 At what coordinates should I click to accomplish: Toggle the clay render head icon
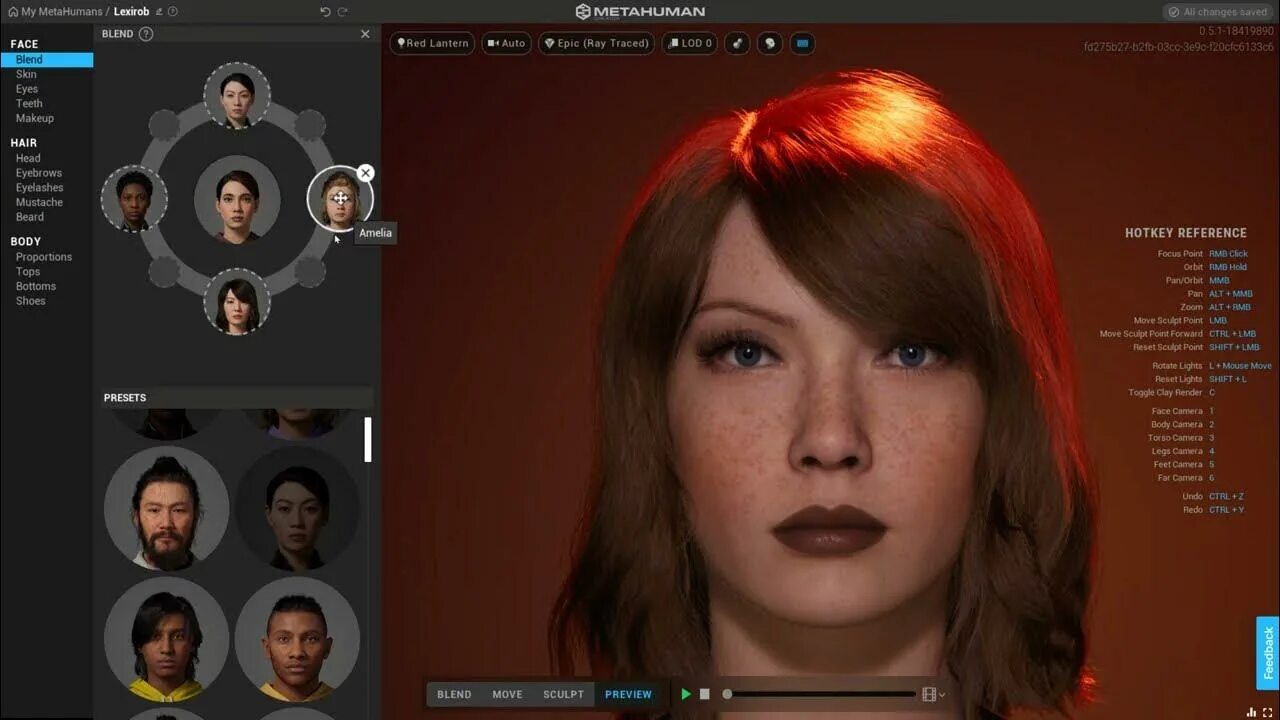[769, 44]
